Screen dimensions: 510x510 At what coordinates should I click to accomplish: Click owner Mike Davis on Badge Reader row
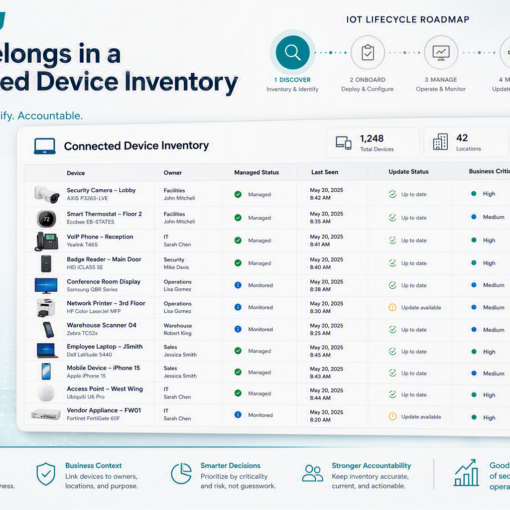[176, 267]
